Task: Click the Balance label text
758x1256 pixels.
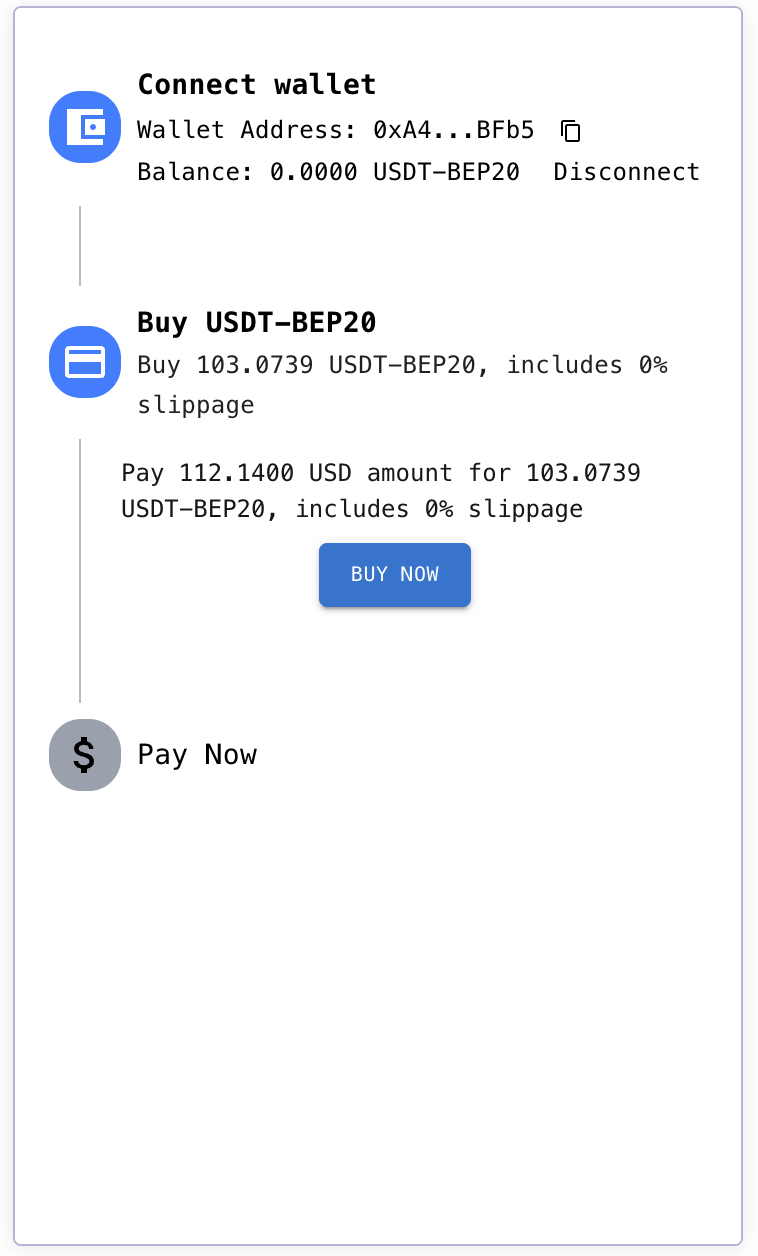Action: pyautogui.click(x=196, y=172)
